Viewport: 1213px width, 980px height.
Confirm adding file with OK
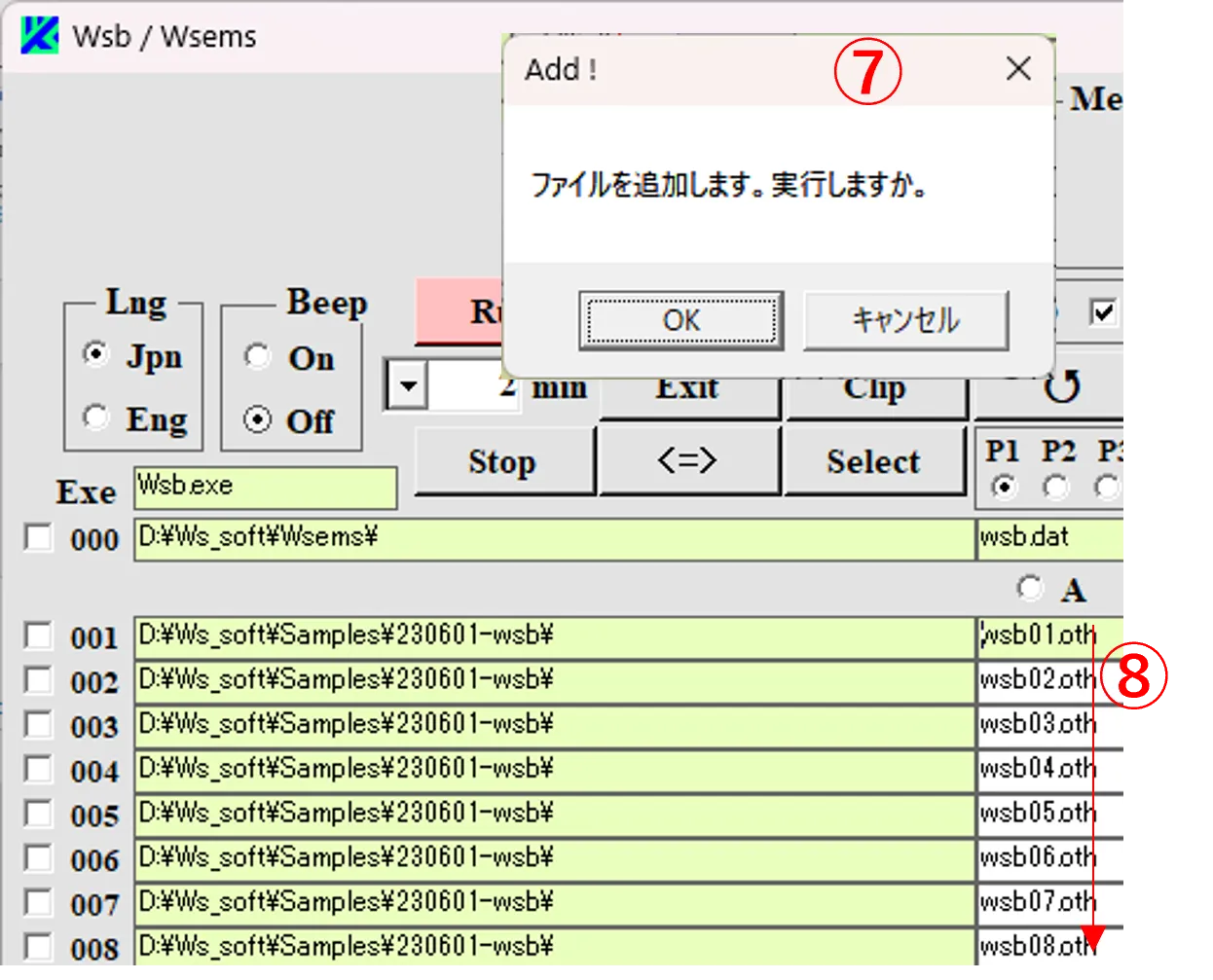(680, 320)
